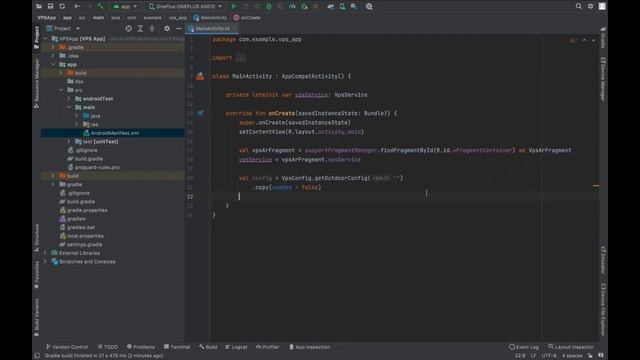Viewport: 640px width, 360px height.
Task: Open IDE settings gear at top right
Action: (x=590, y=6)
